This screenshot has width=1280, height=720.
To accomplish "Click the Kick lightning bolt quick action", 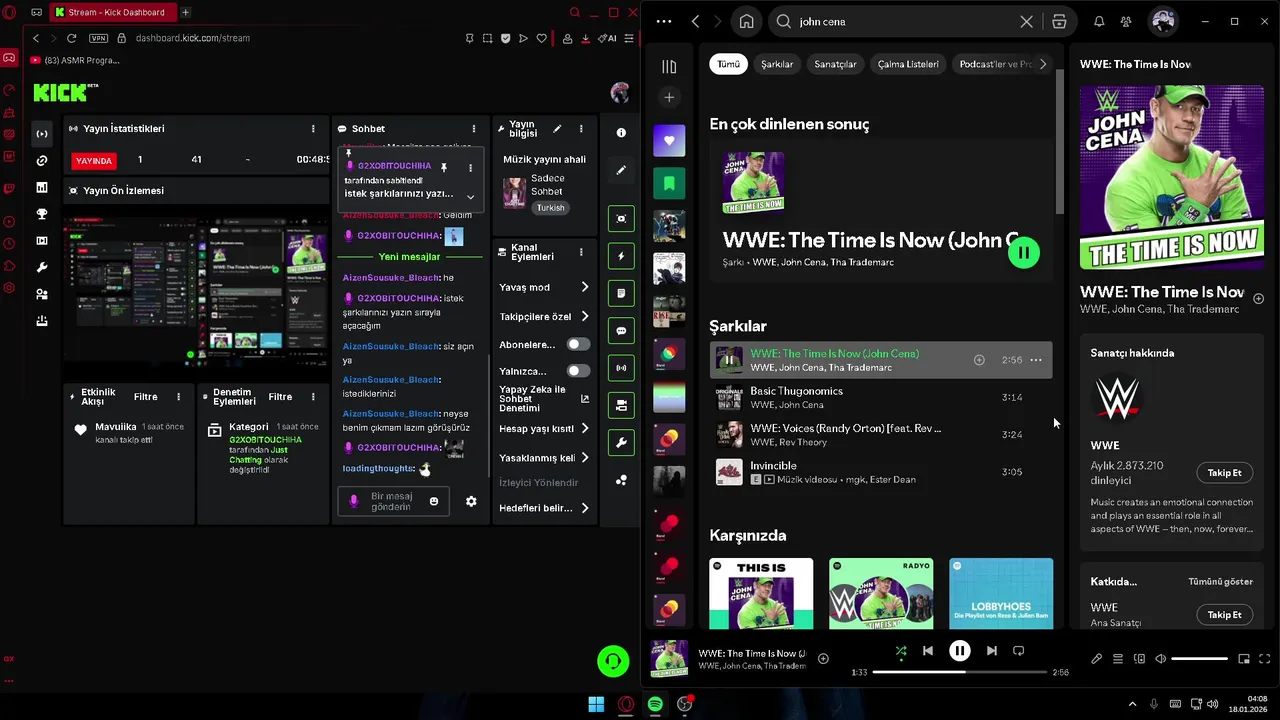I will 621,256.
